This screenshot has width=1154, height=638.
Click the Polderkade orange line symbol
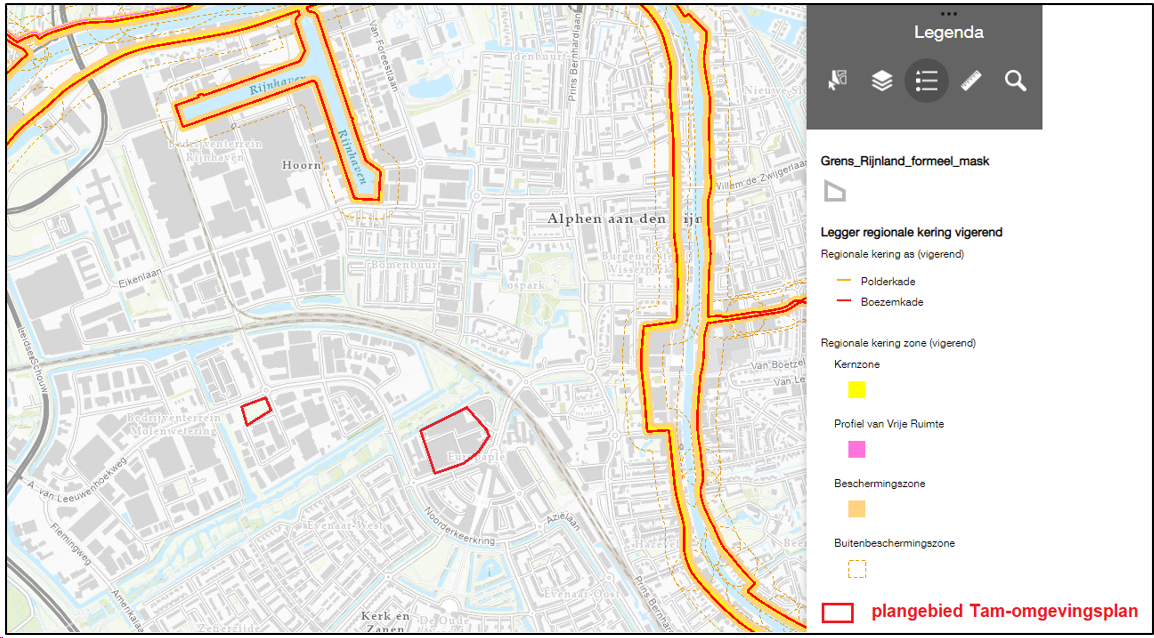point(845,281)
